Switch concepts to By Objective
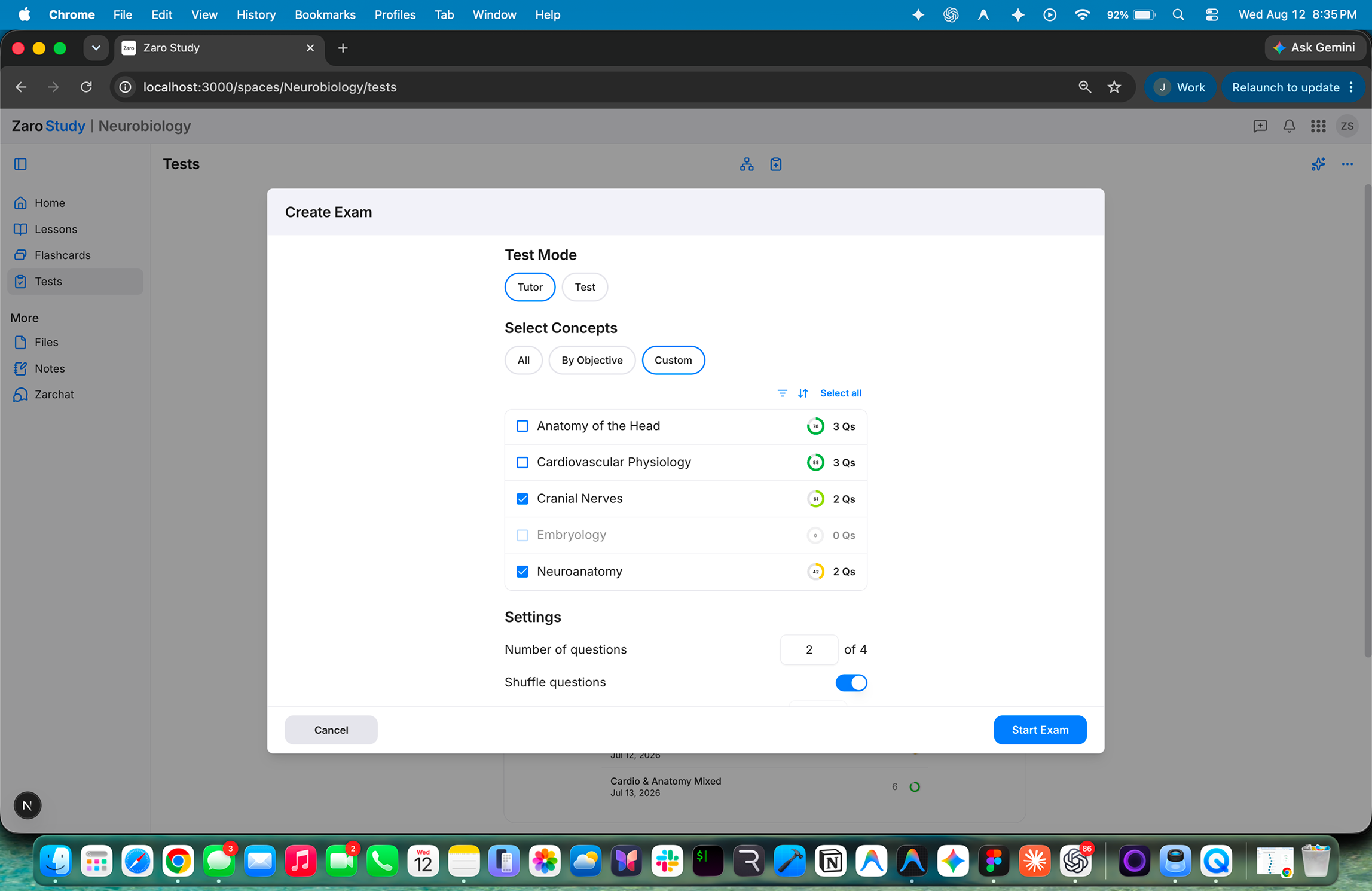 tap(592, 360)
